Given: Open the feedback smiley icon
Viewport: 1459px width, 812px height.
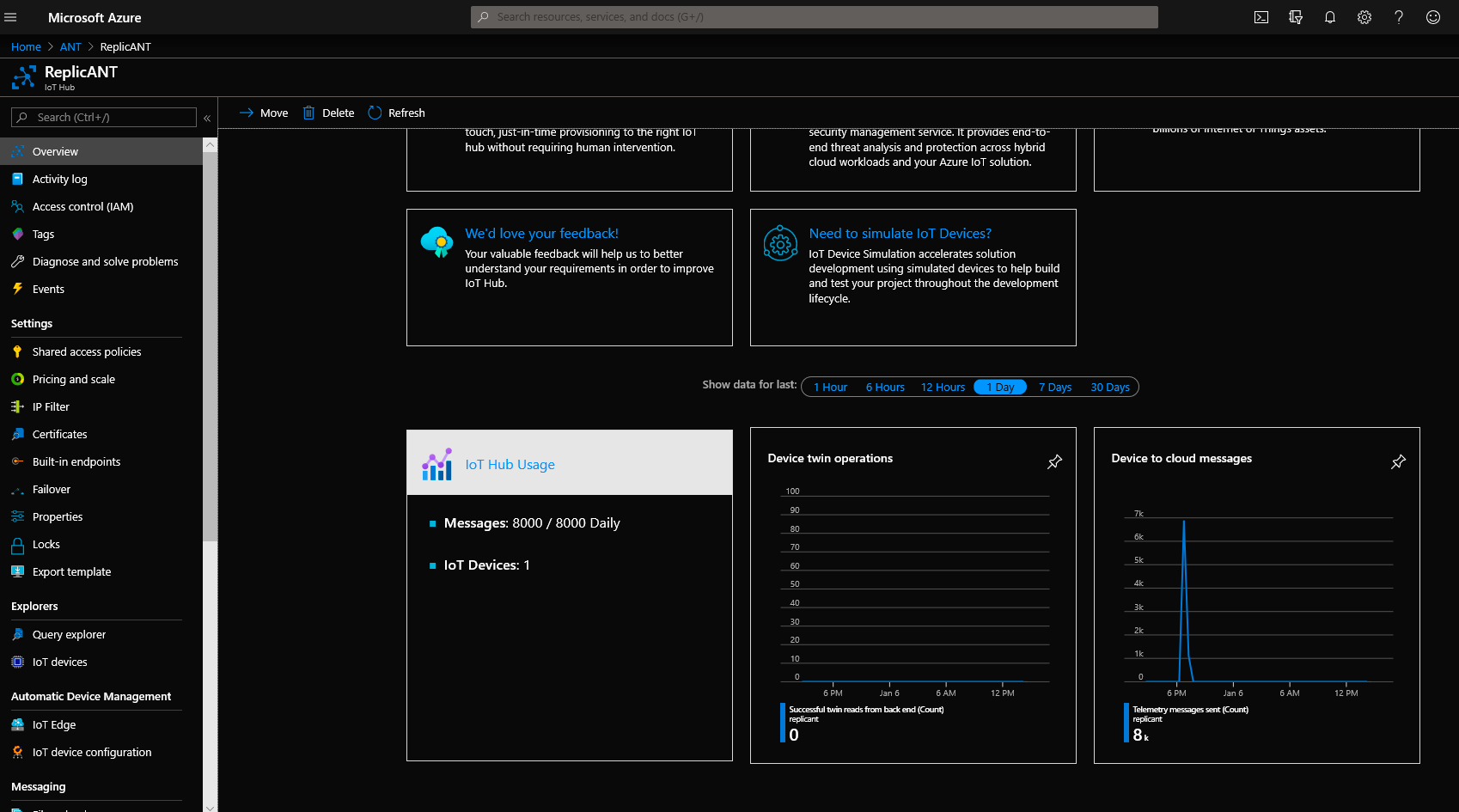Looking at the screenshot, I should (1433, 17).
